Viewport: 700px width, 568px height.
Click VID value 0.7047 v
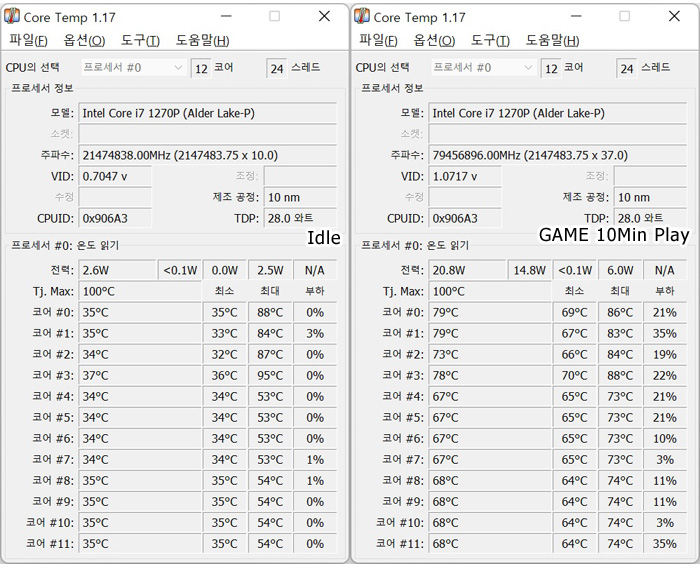click(x=115, y=176)
